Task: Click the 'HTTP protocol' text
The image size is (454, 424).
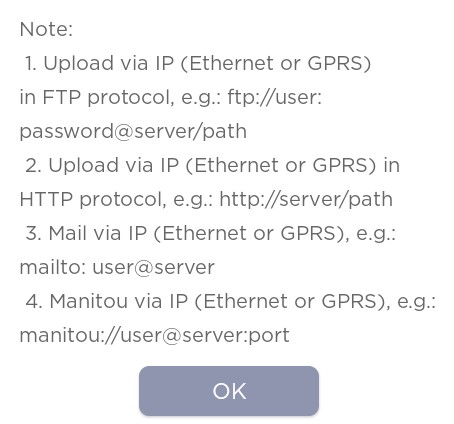Action: [x=93, y=200]
